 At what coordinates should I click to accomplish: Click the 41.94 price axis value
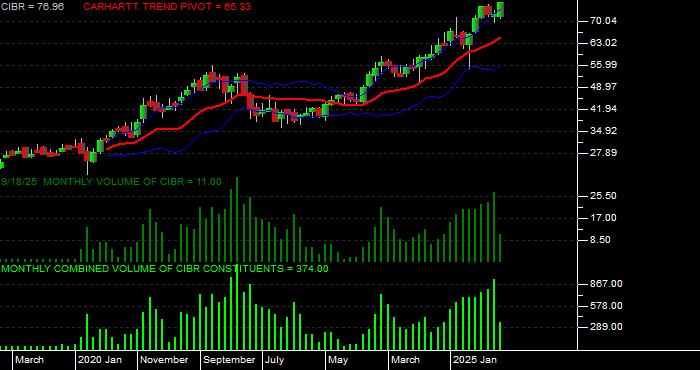click(604, 109)
